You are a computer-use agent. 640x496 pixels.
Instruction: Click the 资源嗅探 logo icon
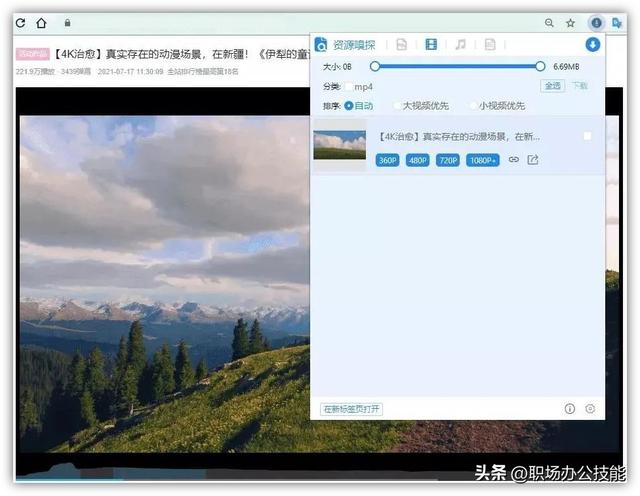coord(321,44)
